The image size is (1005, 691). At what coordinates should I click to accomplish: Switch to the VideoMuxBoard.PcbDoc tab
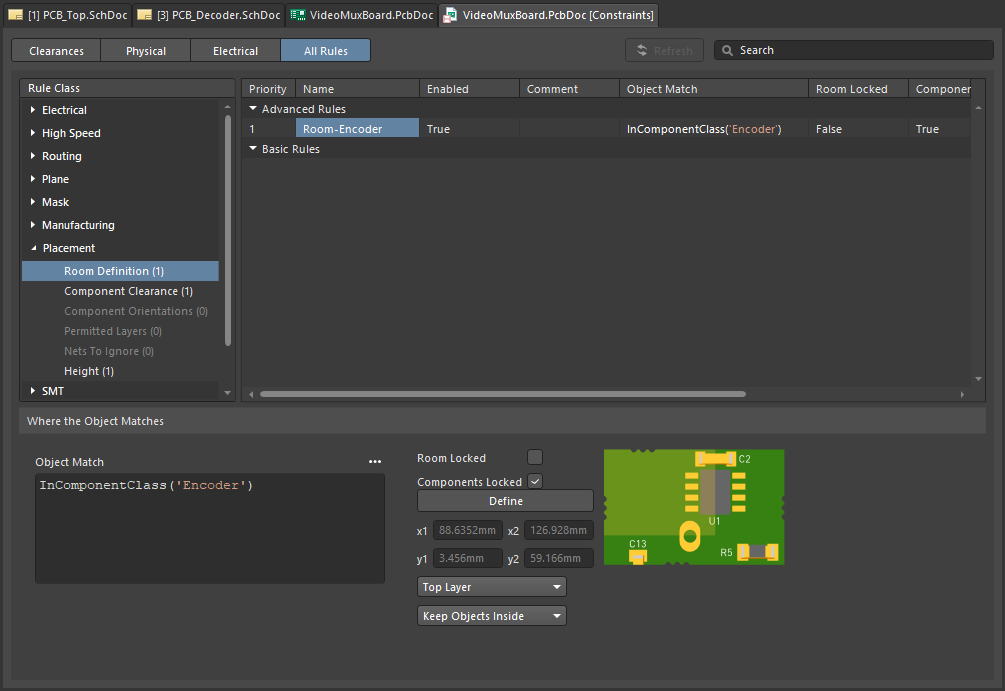point(362,15)
